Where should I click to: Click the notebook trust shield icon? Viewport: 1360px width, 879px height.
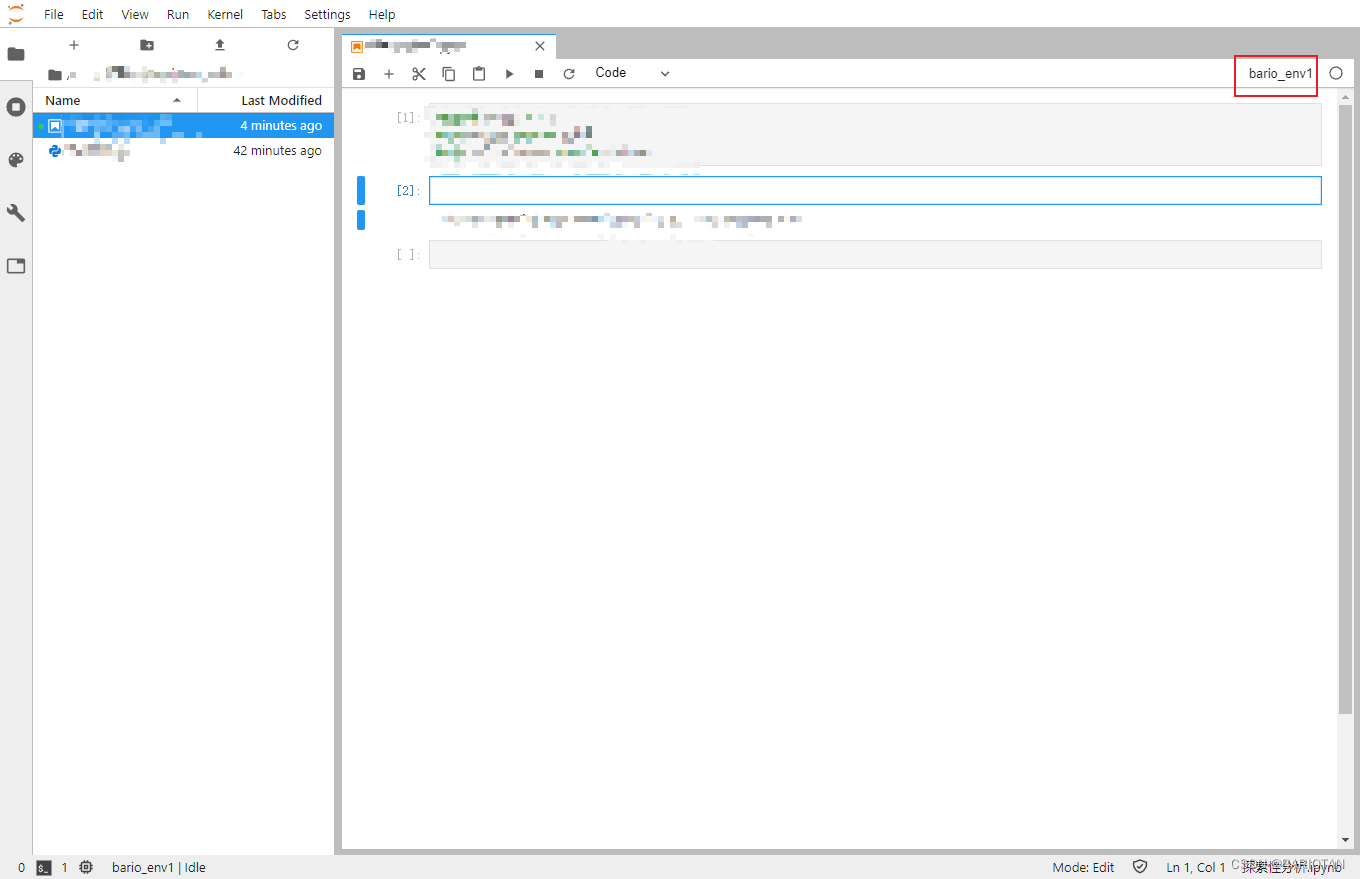pos(1140,867)
